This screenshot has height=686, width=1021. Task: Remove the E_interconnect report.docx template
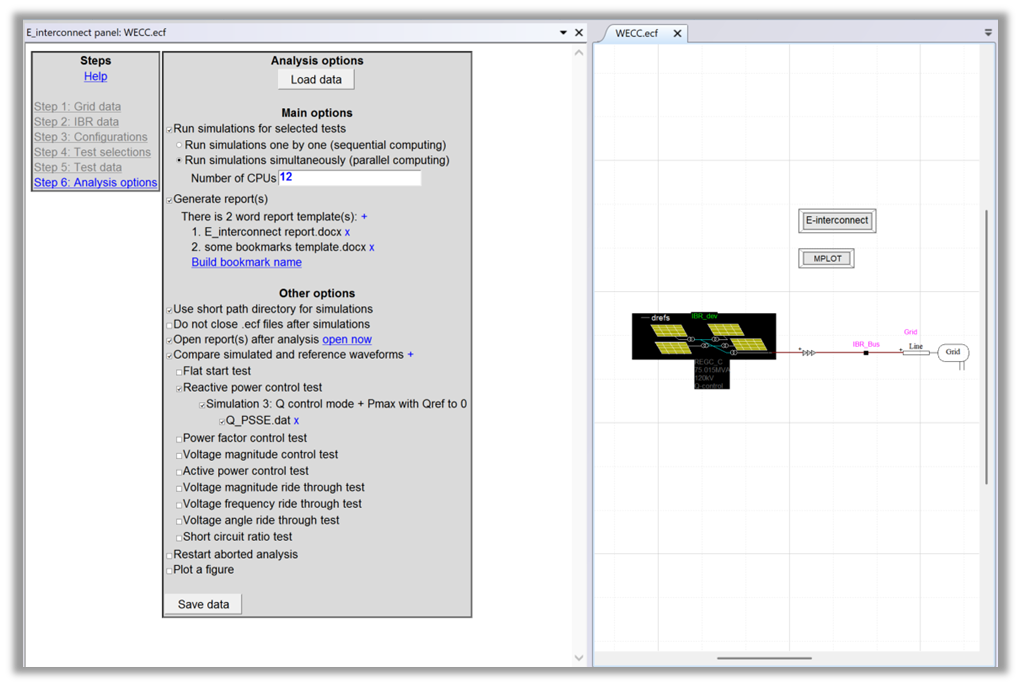348,232
